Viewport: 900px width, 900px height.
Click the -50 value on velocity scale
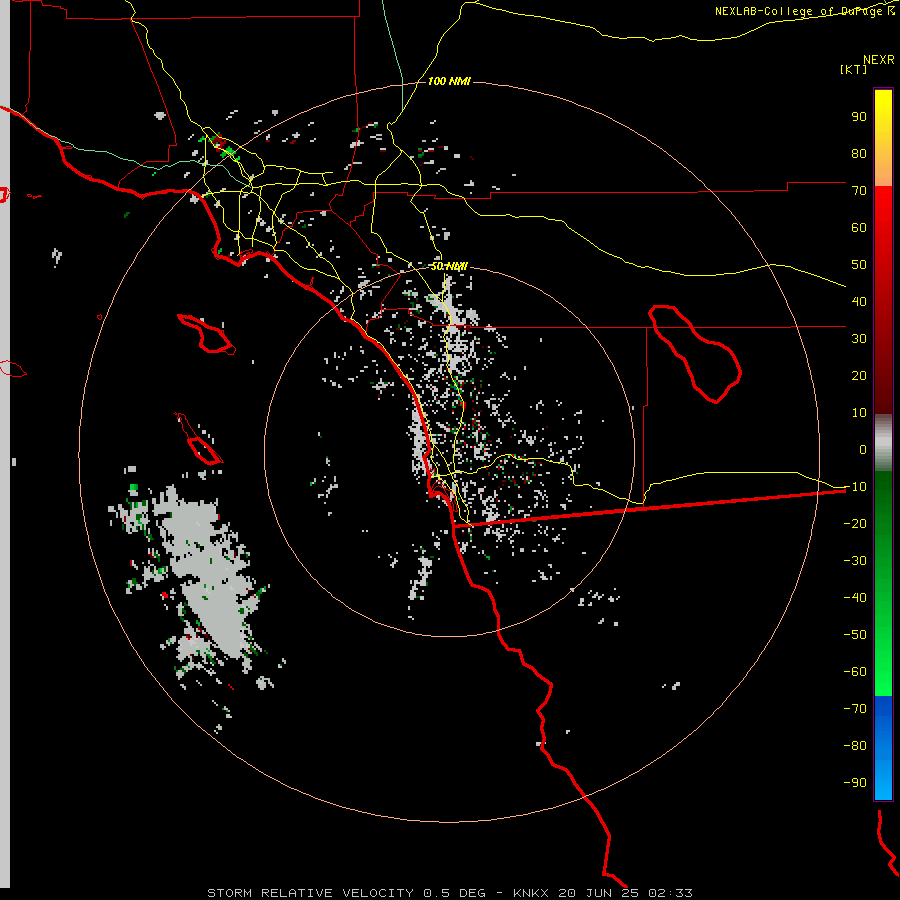point(855,635)
